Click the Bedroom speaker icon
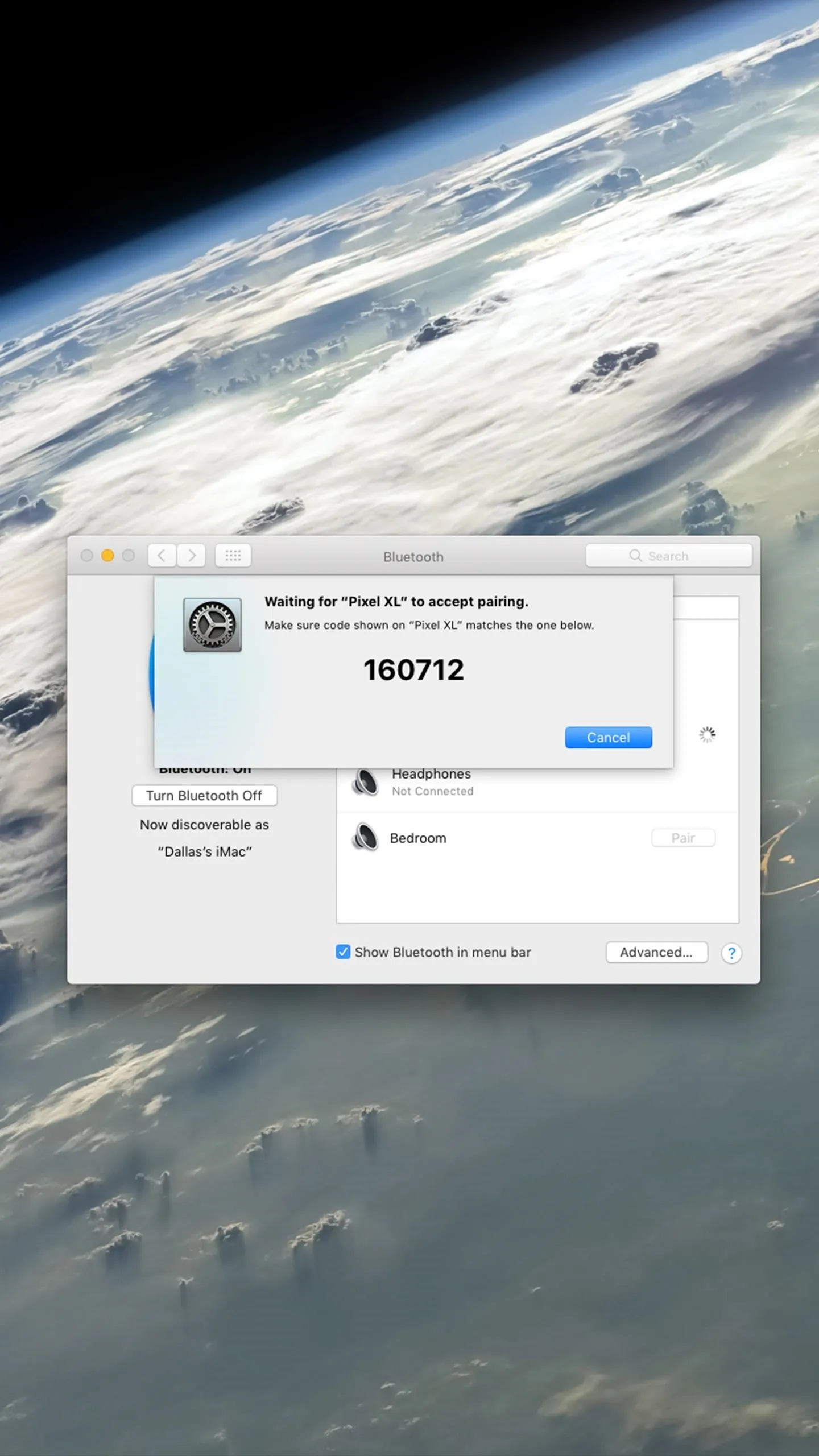 click(365, 837)
